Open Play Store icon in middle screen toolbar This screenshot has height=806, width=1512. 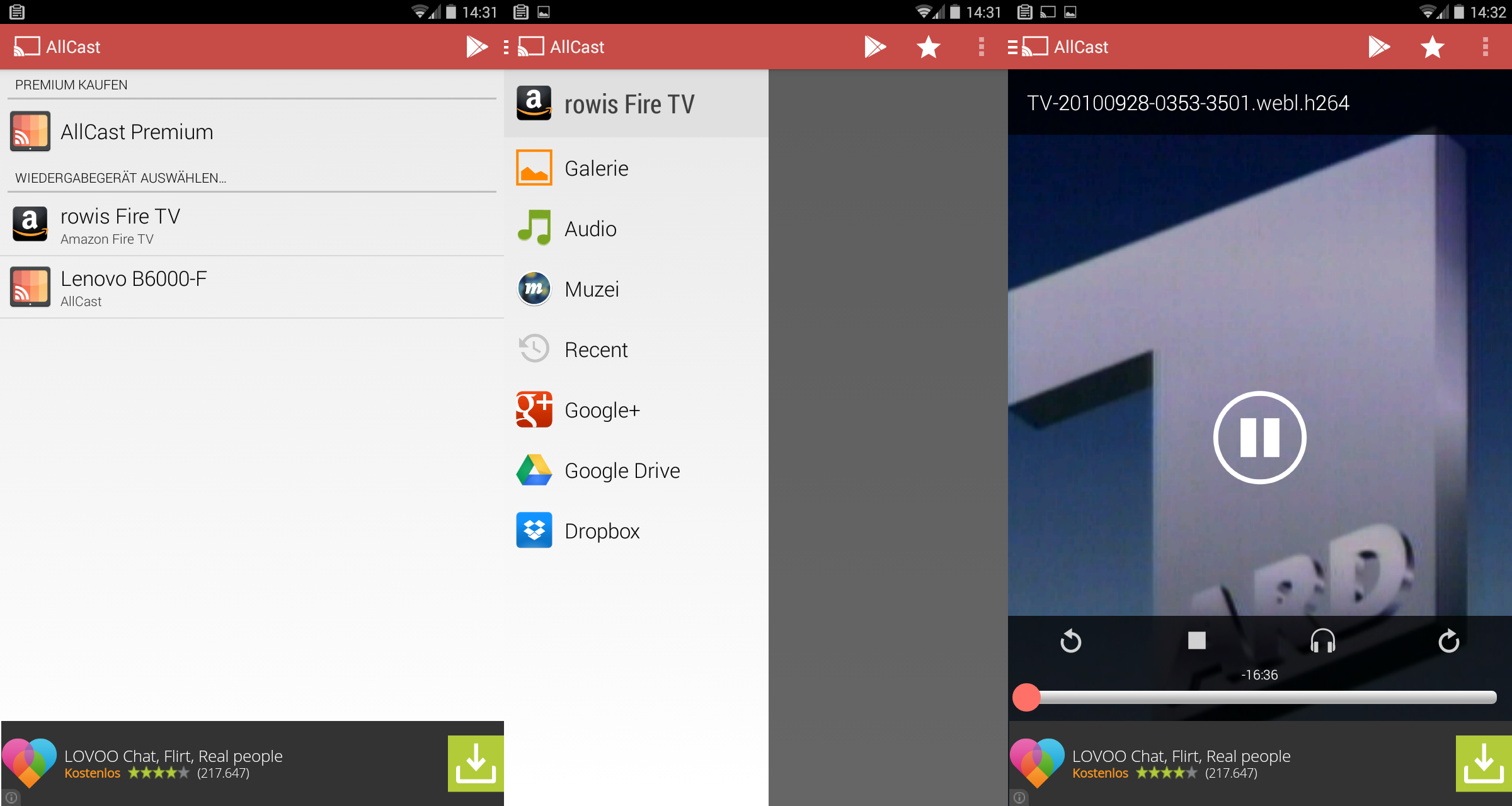click(x=875, y=47)
